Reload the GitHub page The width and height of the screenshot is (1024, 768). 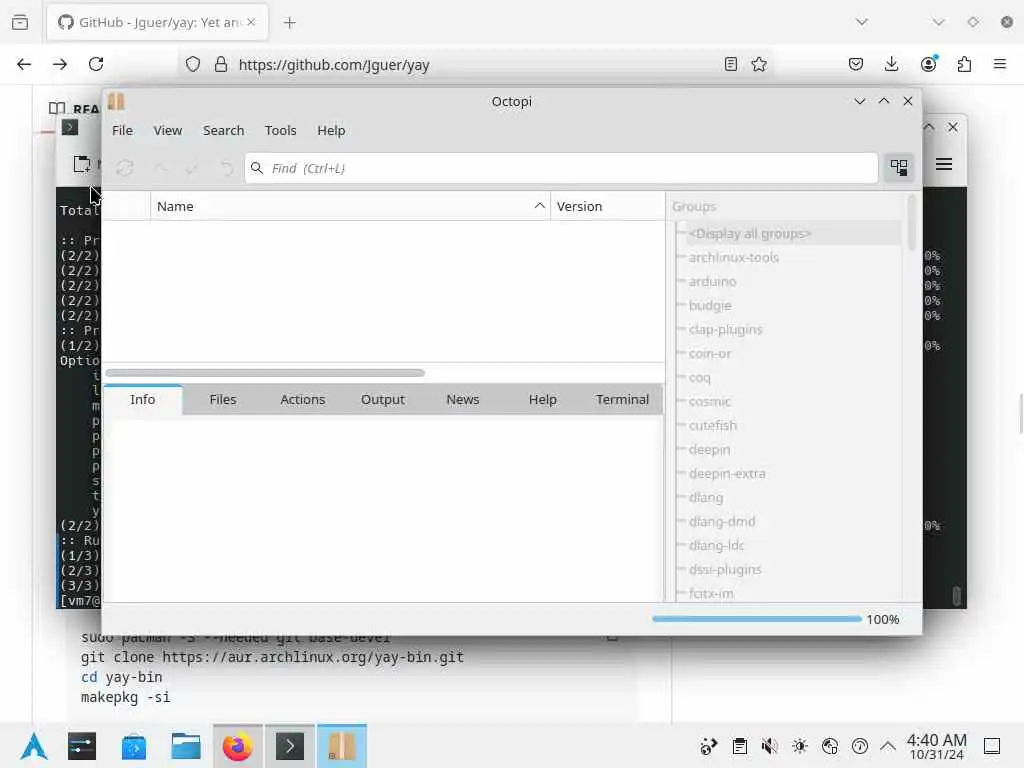coord(96,64)
